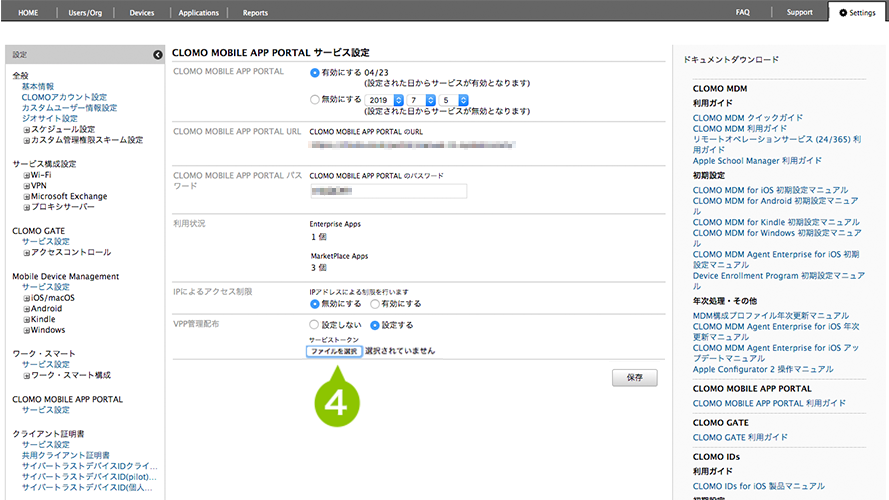The width and height of the screenshot is (889, 500).
Task: Expand the Kindle node
Action: tap(27, 320)
